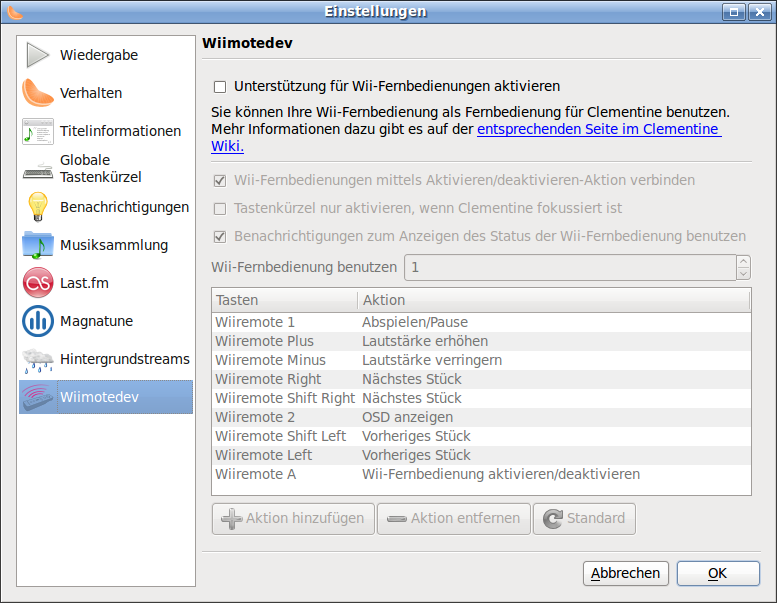Image resolution: width=777 pixels, height=603 pixels.
Task: Select the Wiiremote 1 row
Action: pyautogui.click(x=481, y=322)
